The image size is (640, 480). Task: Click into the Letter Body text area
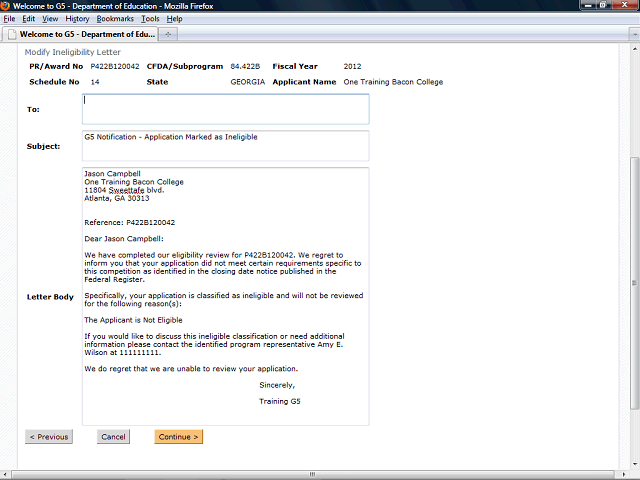(x=226, y=296)
